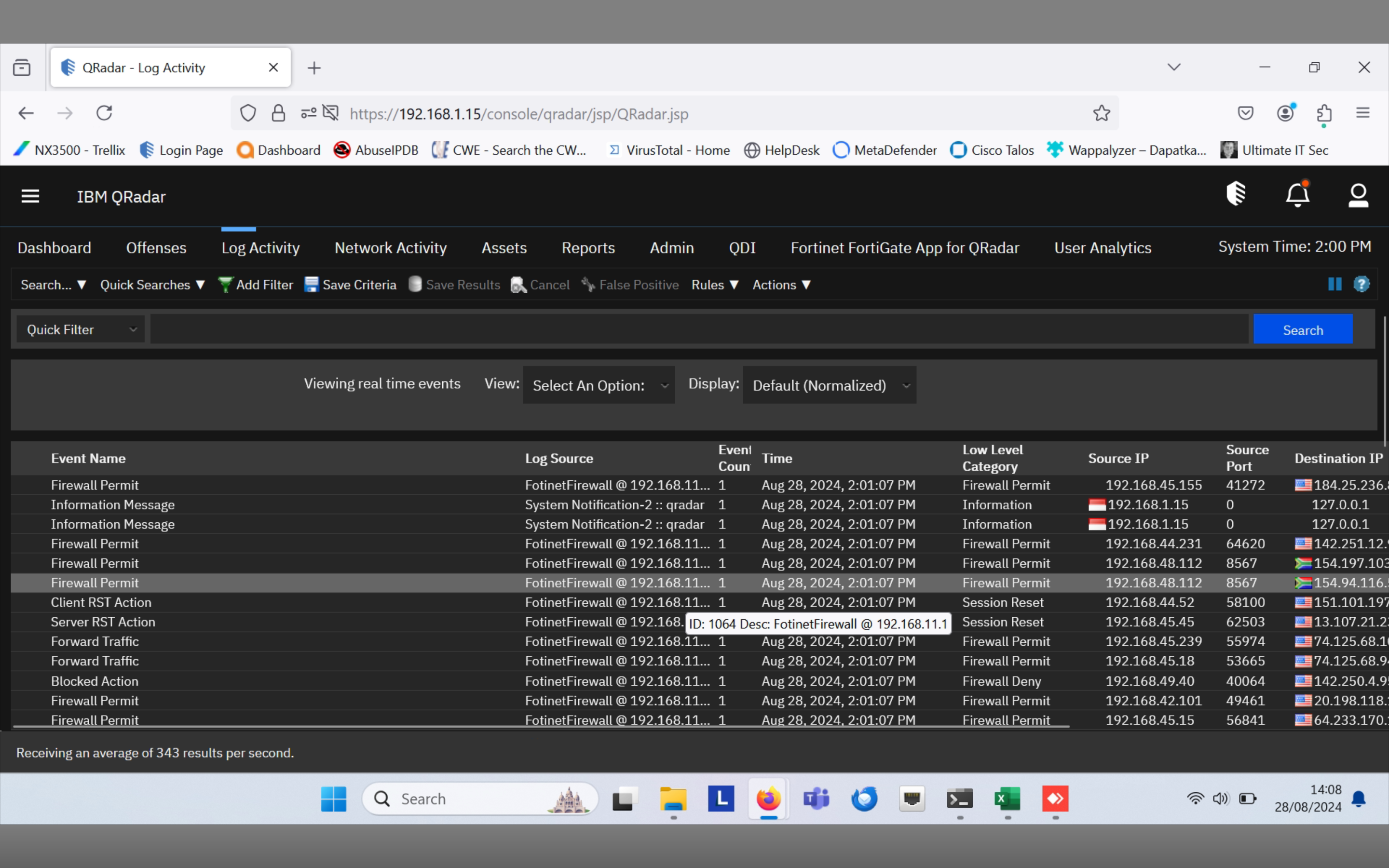Click Add Filter funnel button
The width and height of the screenshot is (1389, 868).
pyautogui.click(x=256, y=285)
